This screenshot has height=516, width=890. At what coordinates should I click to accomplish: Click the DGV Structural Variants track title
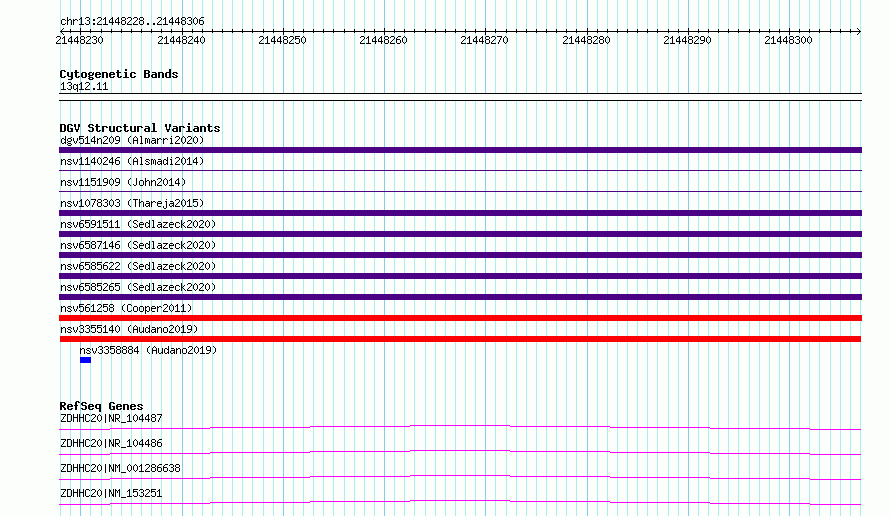pyautogui.click(x=140, y=128)
